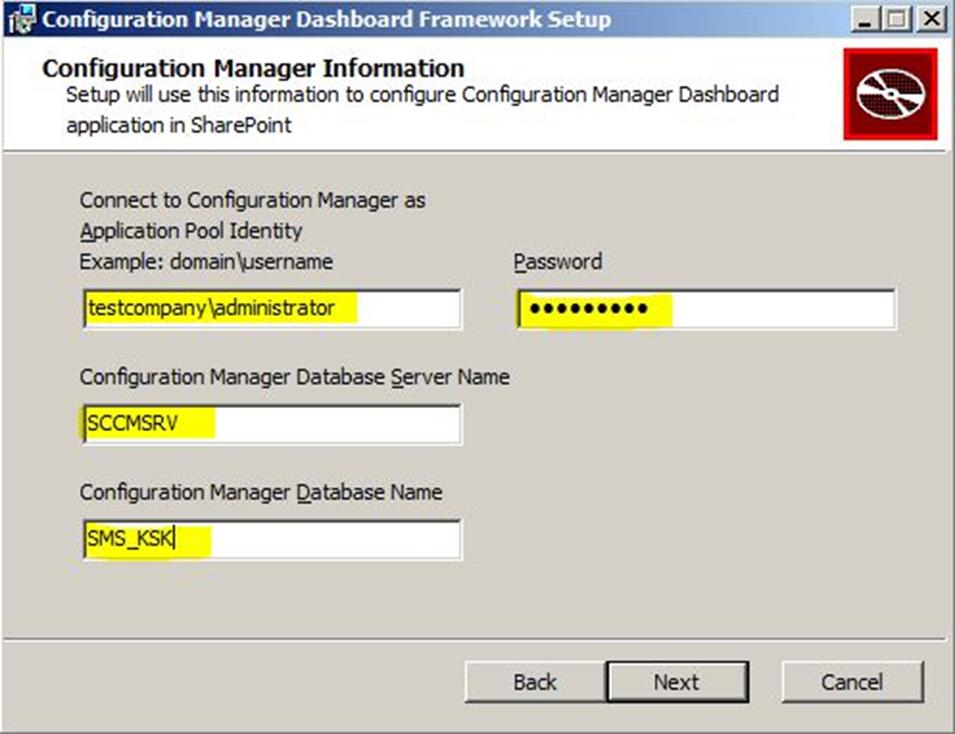The image size is (955, 734).
Task: Click the disabled maximize button
Action: click(x=897, y=19)
